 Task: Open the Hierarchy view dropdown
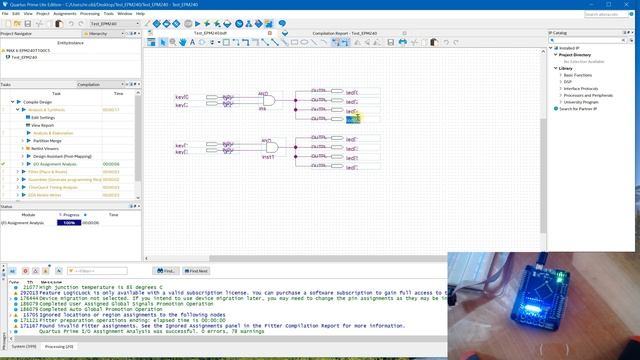point(104,33)
